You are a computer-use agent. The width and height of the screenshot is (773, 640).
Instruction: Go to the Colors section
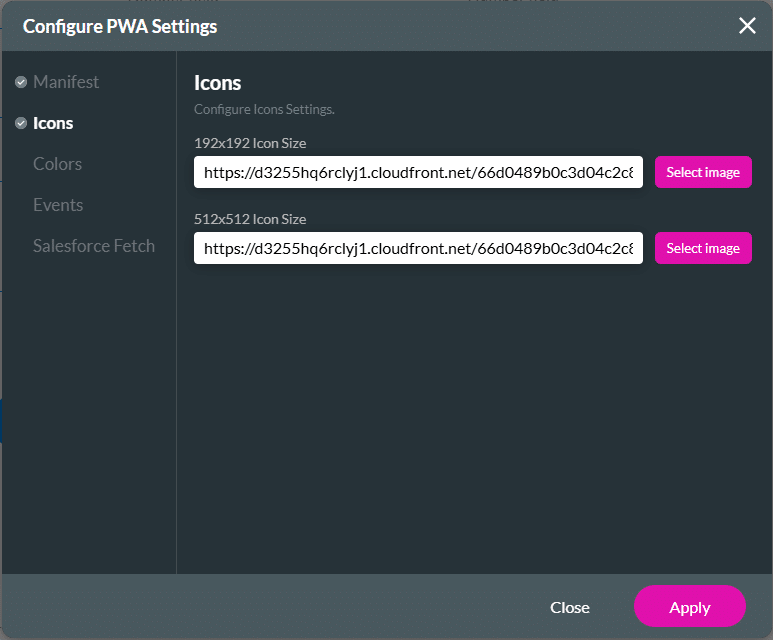tap(57, 164)
